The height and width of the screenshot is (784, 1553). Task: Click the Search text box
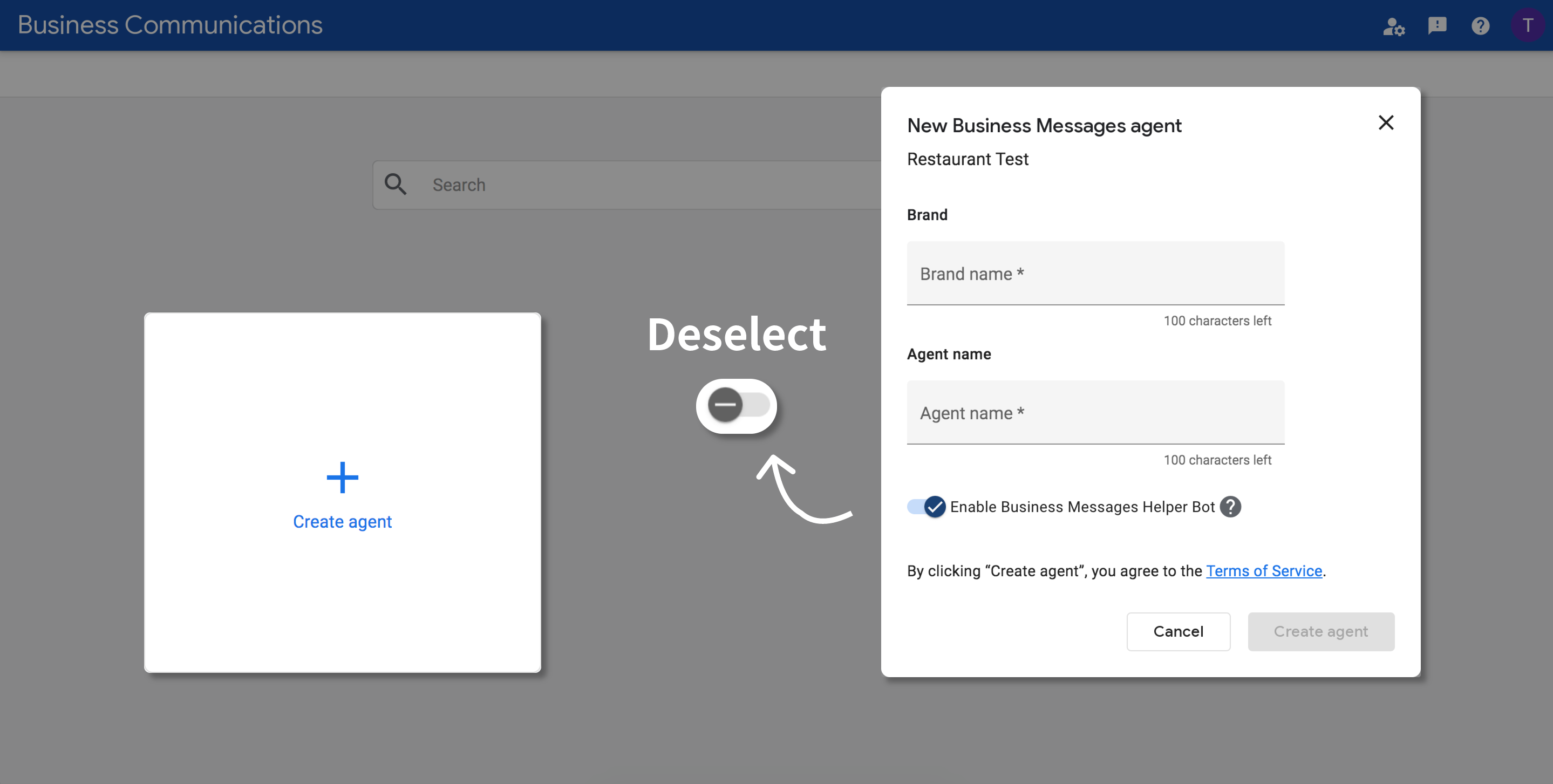651,185
